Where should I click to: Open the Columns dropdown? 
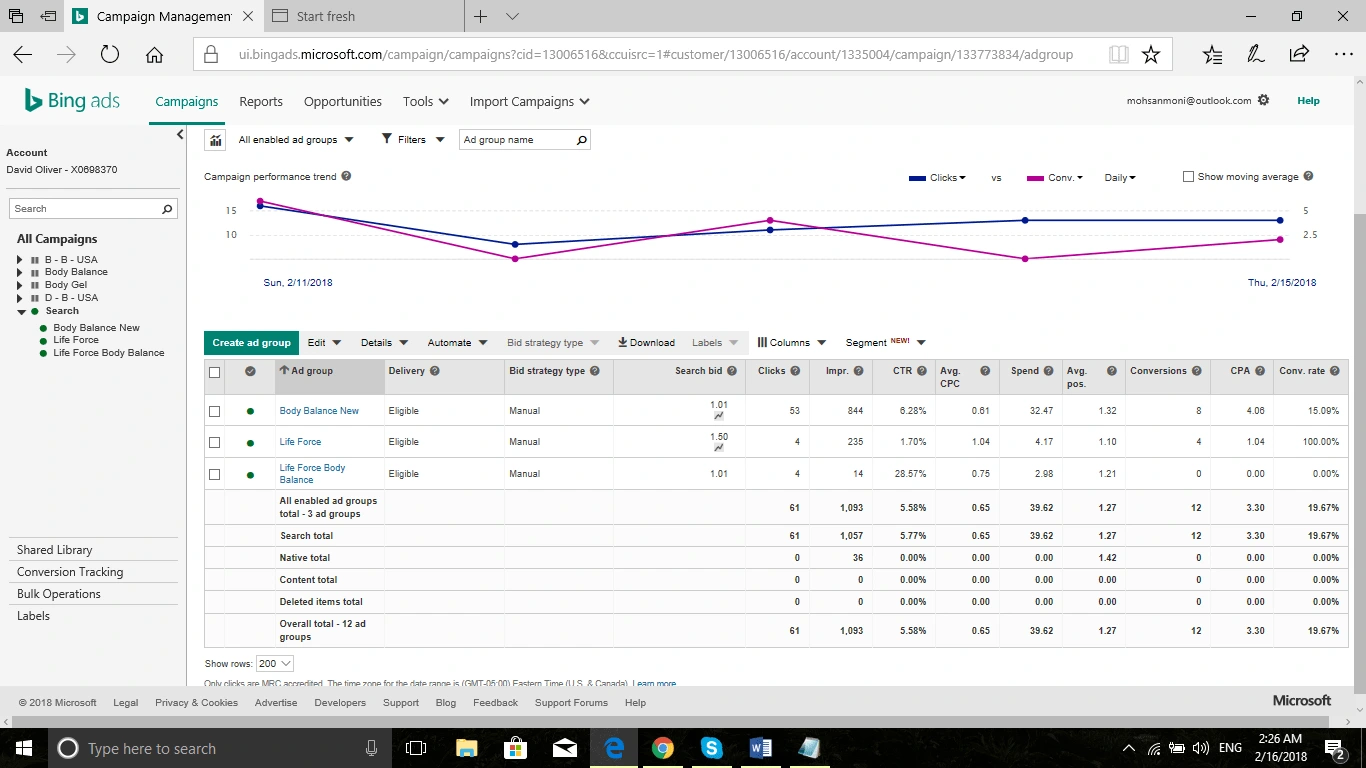pyautogui.click(x=791, y=342)
